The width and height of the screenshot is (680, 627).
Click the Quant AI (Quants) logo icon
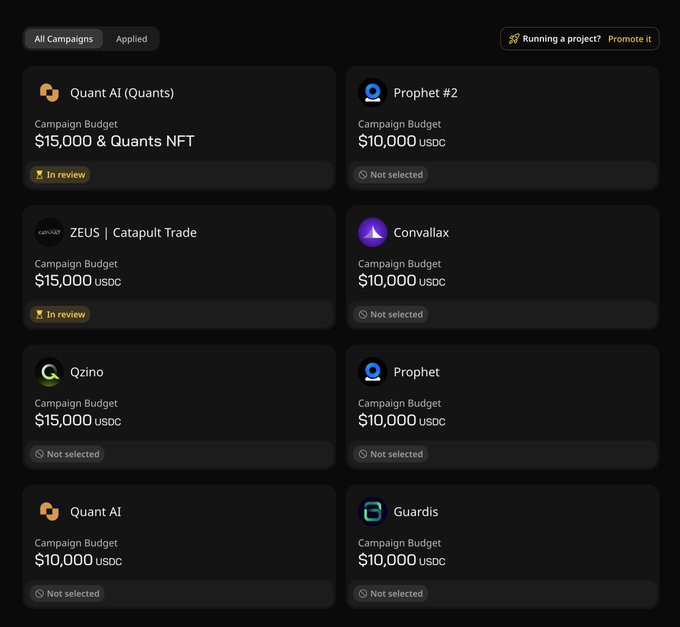pos(49,93)
